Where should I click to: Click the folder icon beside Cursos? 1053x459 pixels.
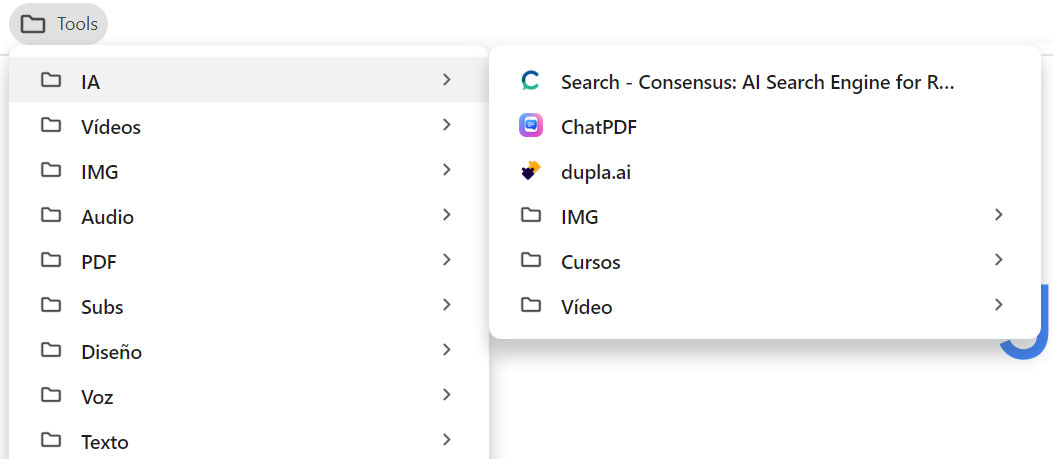pyautogui.click(x=531, y=259)
